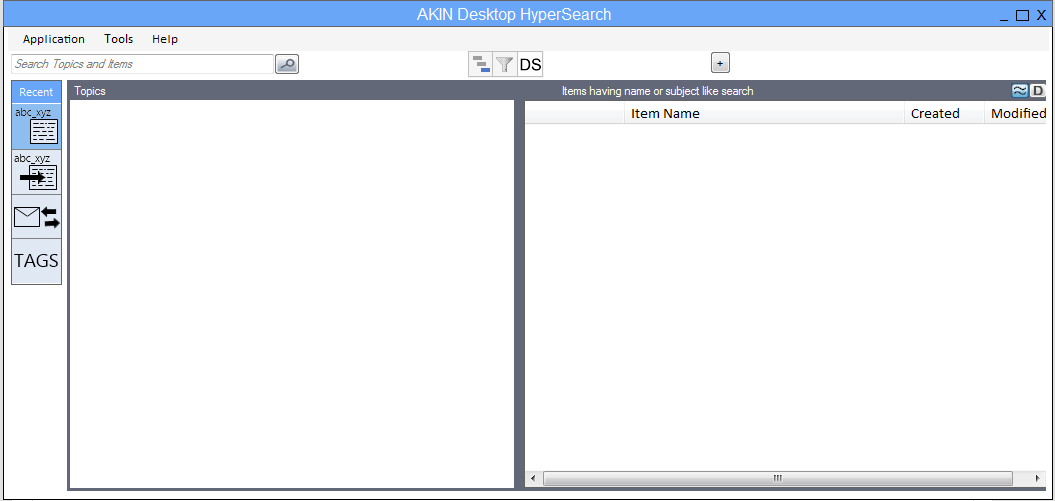
Task: Click the horizontal scrollbar thumb of the items list
Action: tap(778, 479)
